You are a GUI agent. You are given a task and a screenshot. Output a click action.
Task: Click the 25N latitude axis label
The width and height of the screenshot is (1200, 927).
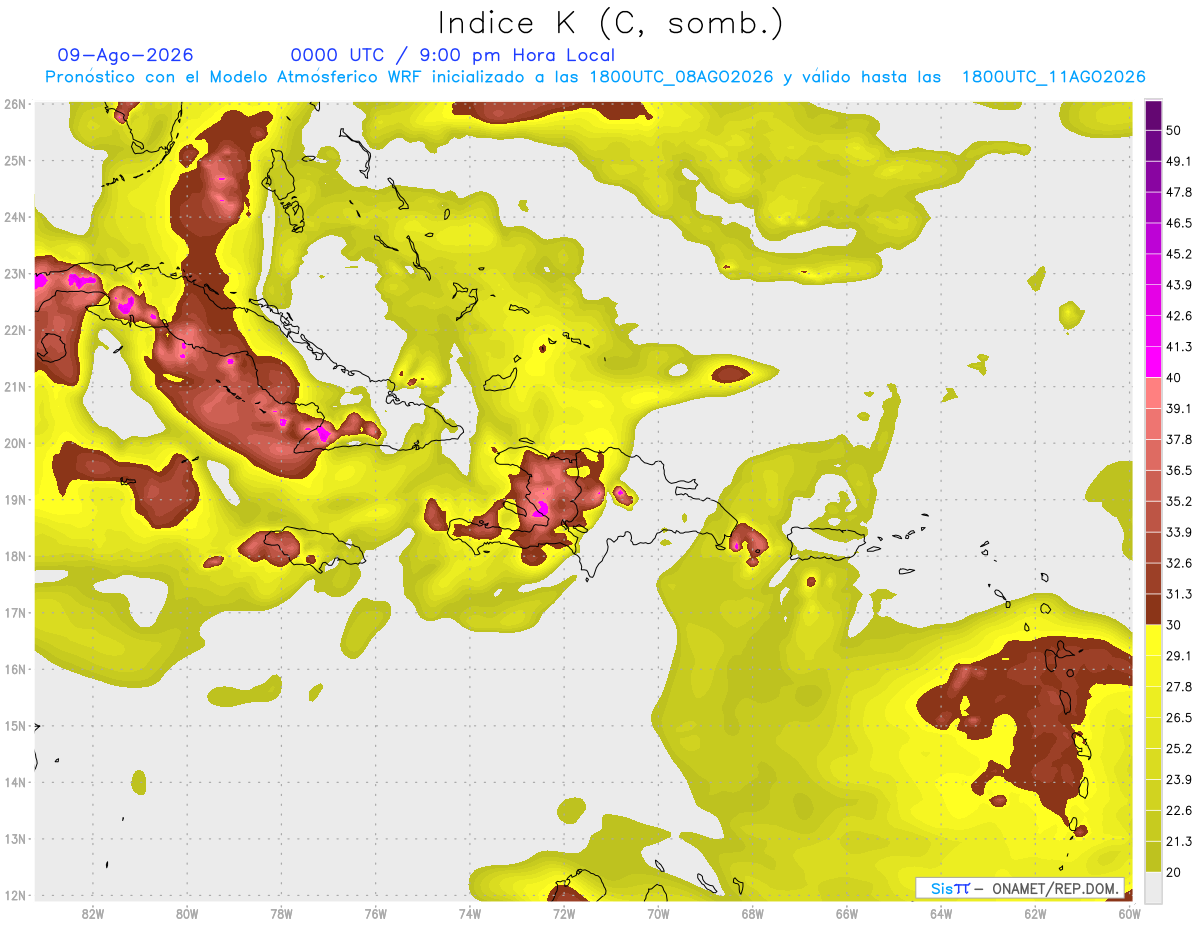point(15,160)
